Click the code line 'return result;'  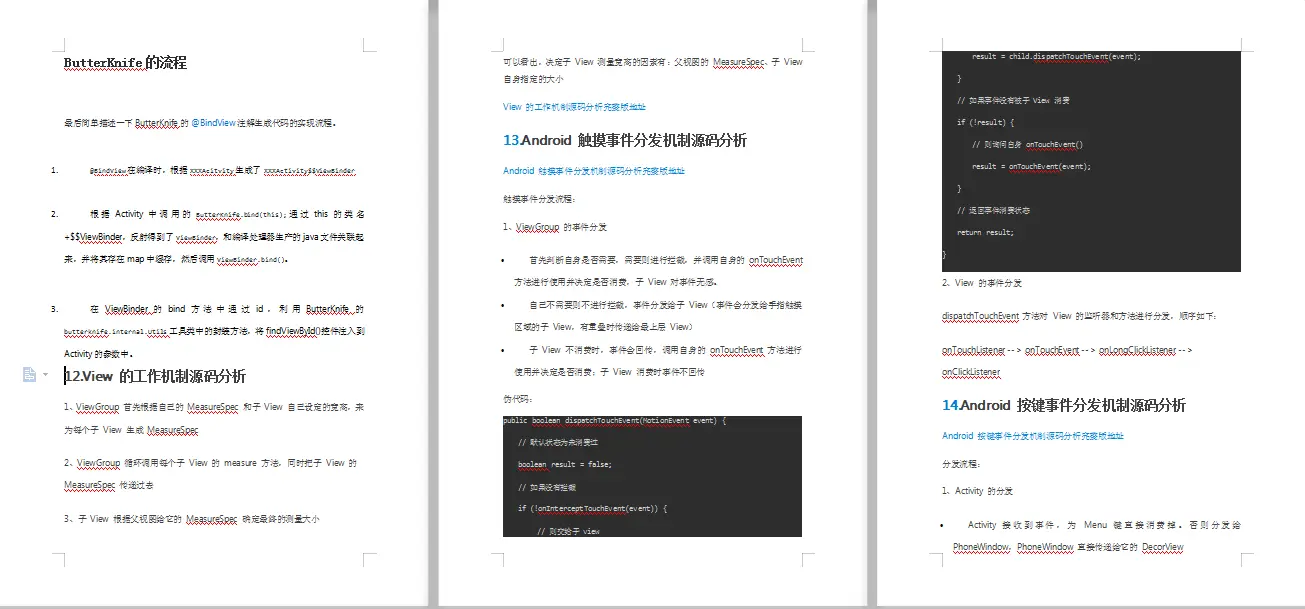[x=985, y=233]
